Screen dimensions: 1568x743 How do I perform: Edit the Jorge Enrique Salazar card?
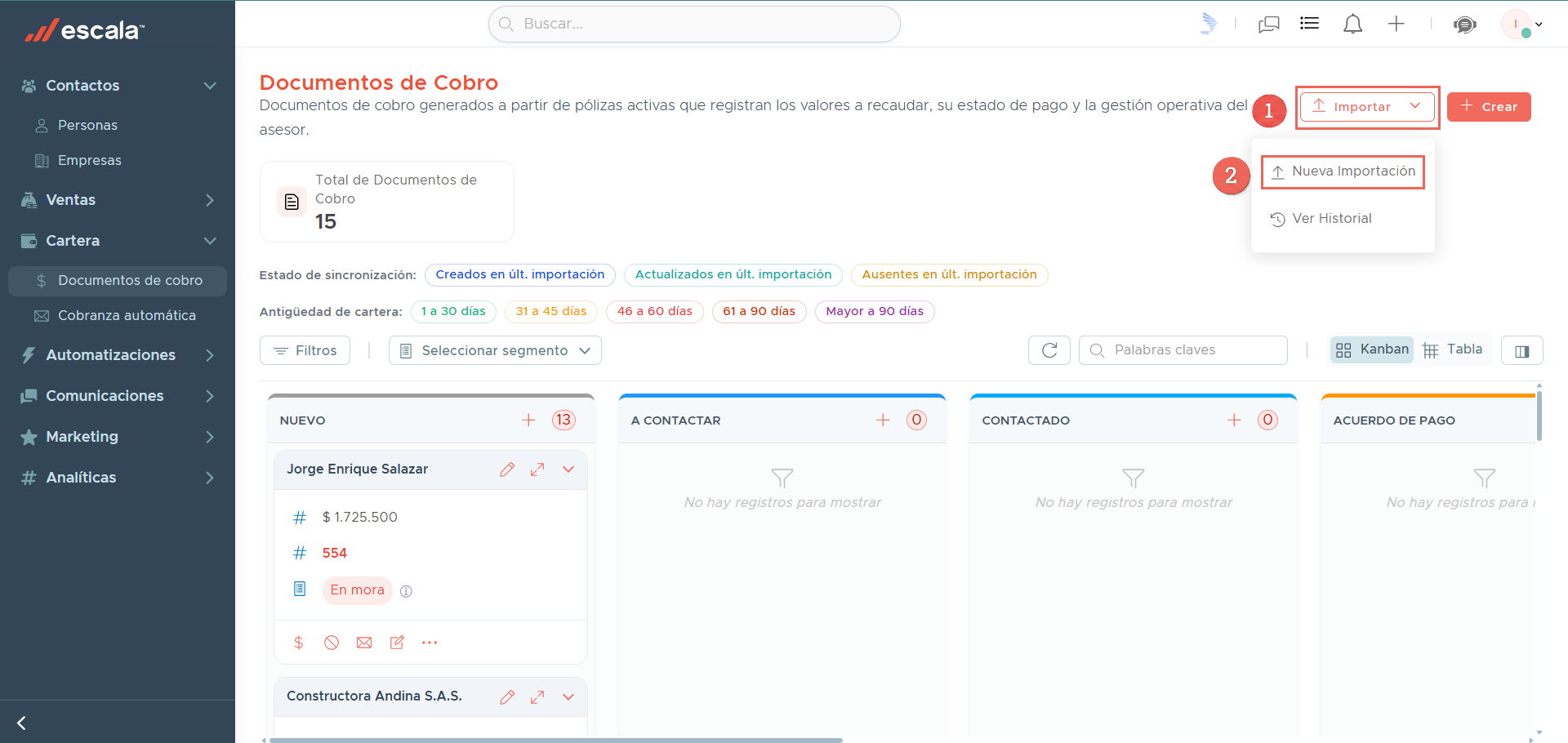pyautogui.click(x=507, y=469)
